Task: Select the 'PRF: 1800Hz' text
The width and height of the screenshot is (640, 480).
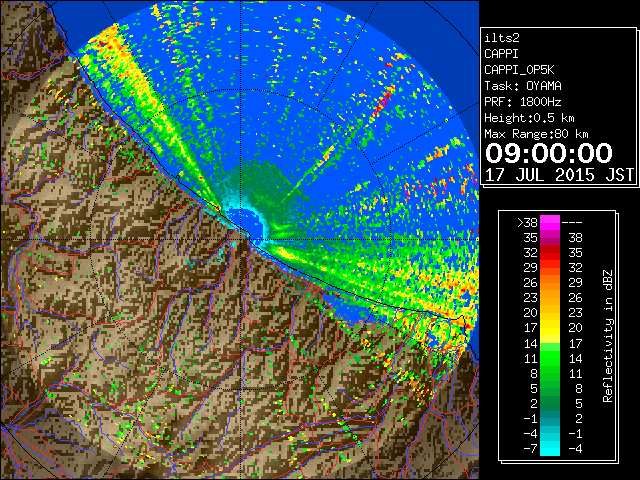Action: click(523, 102)
